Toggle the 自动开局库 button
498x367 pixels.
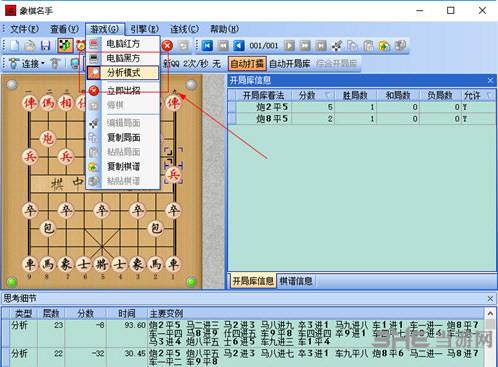[x=289, y=63]
